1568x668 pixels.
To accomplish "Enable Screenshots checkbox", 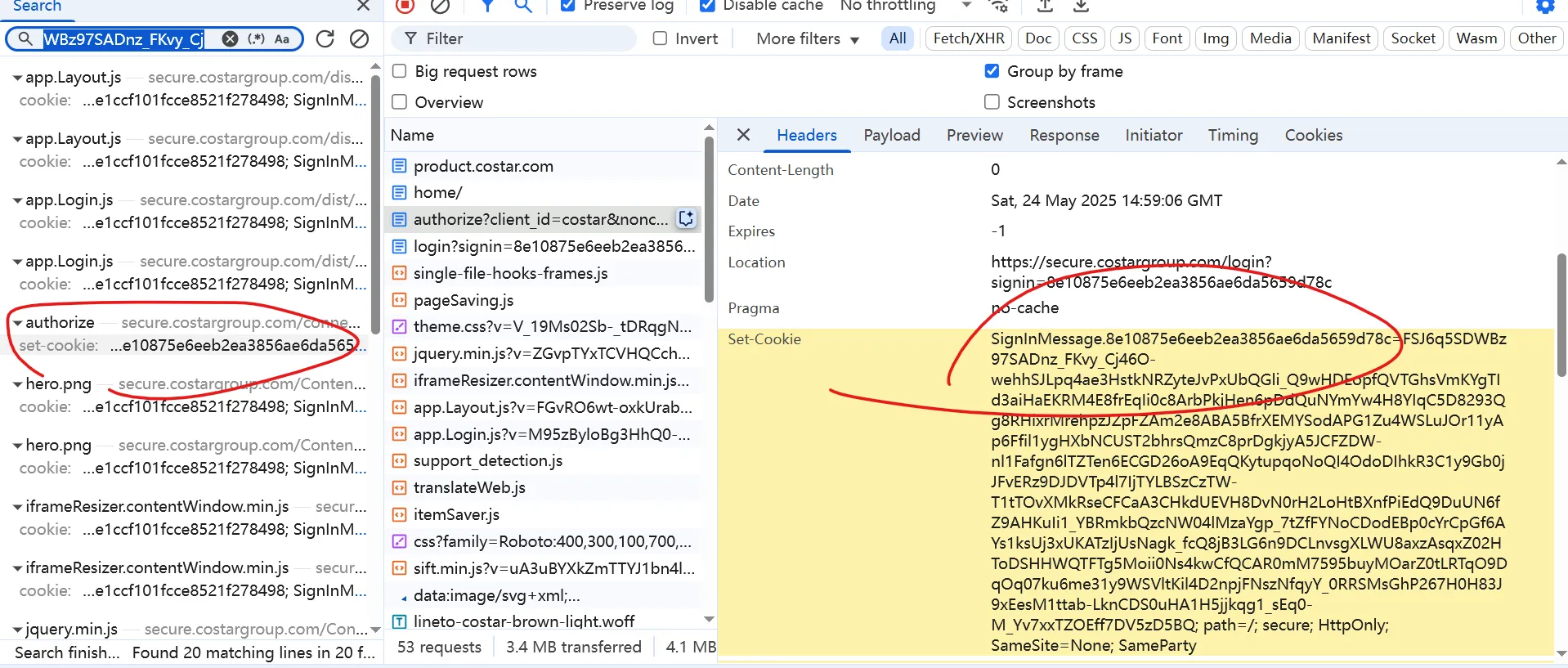I will coord(992,102).
